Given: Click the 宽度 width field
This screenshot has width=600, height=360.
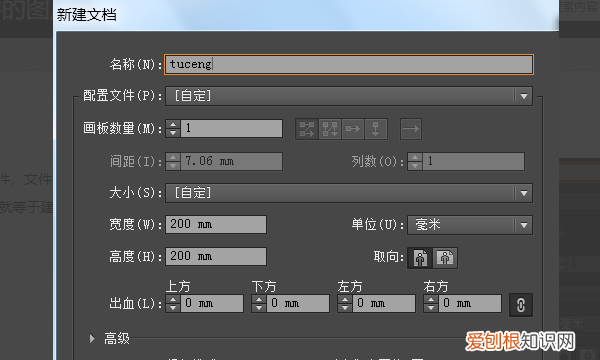Looking at the screenshot, I should (x=216, y=224).
